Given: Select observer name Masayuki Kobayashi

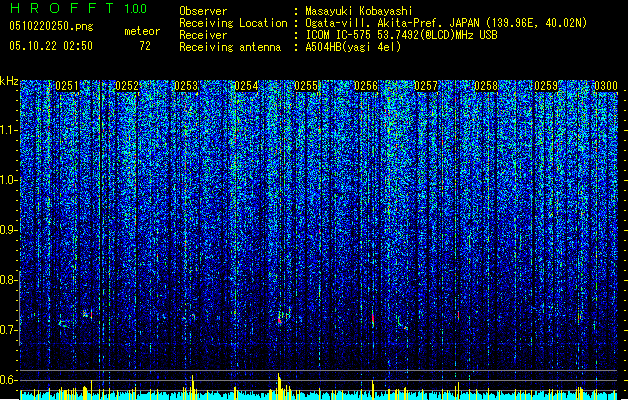Looking at the screenshot, I should [x=359, y=11].
